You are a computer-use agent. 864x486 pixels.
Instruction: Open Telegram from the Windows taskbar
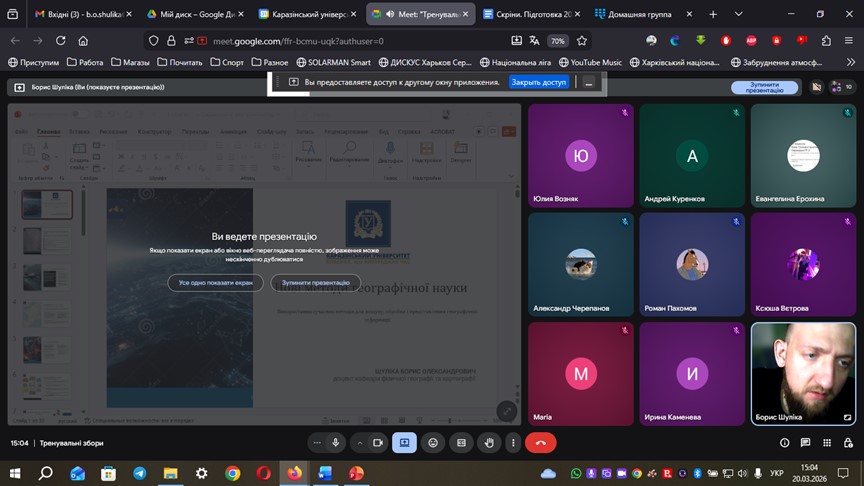click(x=139, y=473)
